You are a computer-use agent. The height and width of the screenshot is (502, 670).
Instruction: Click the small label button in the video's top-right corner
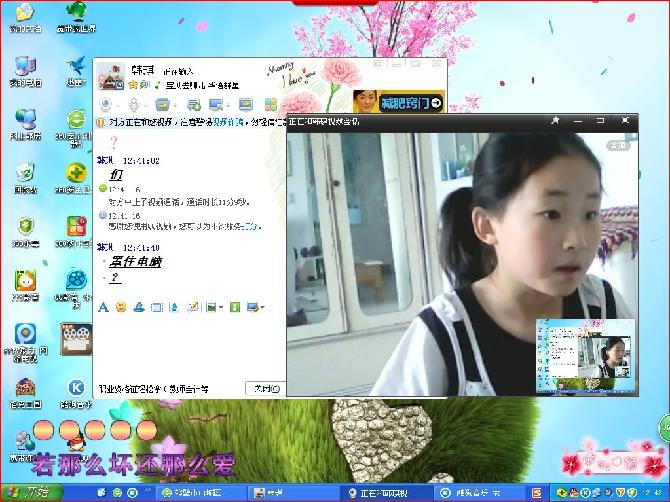[x=618, y=146]
